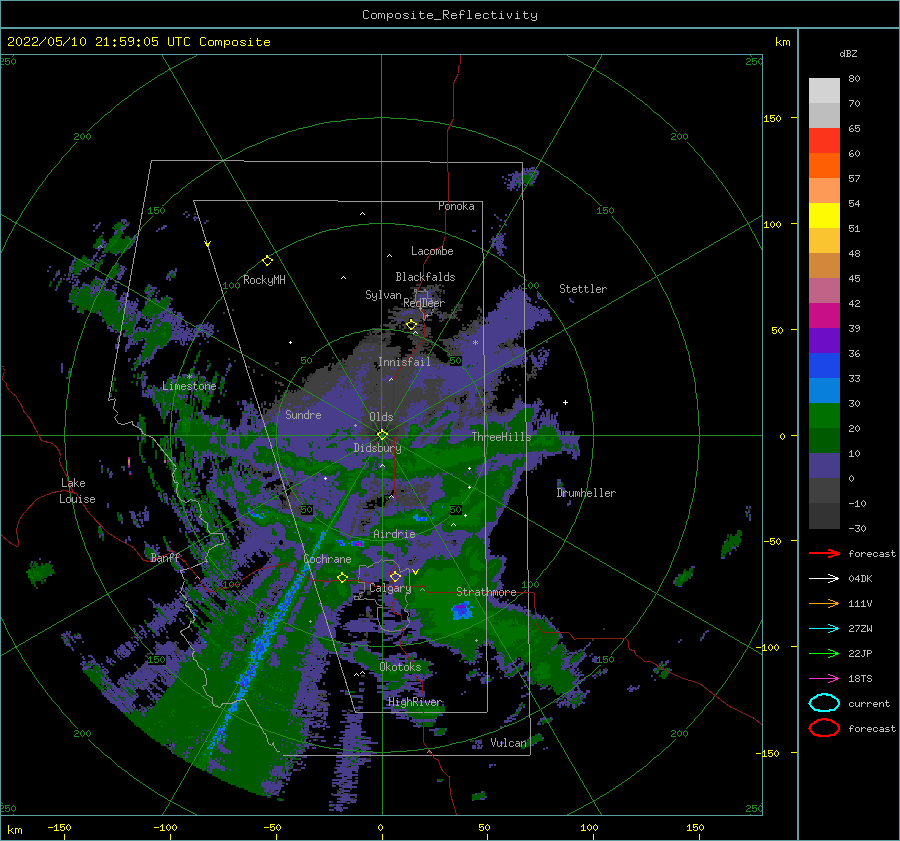
Task: Click the Blackfalds city label
Action: coord(425,277)
